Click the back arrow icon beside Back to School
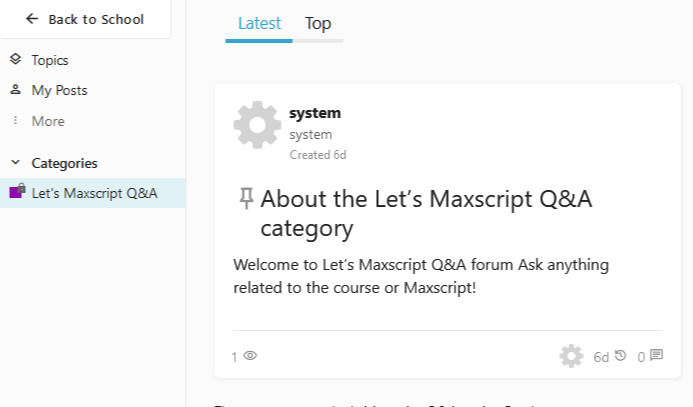 tap(32, 19)
